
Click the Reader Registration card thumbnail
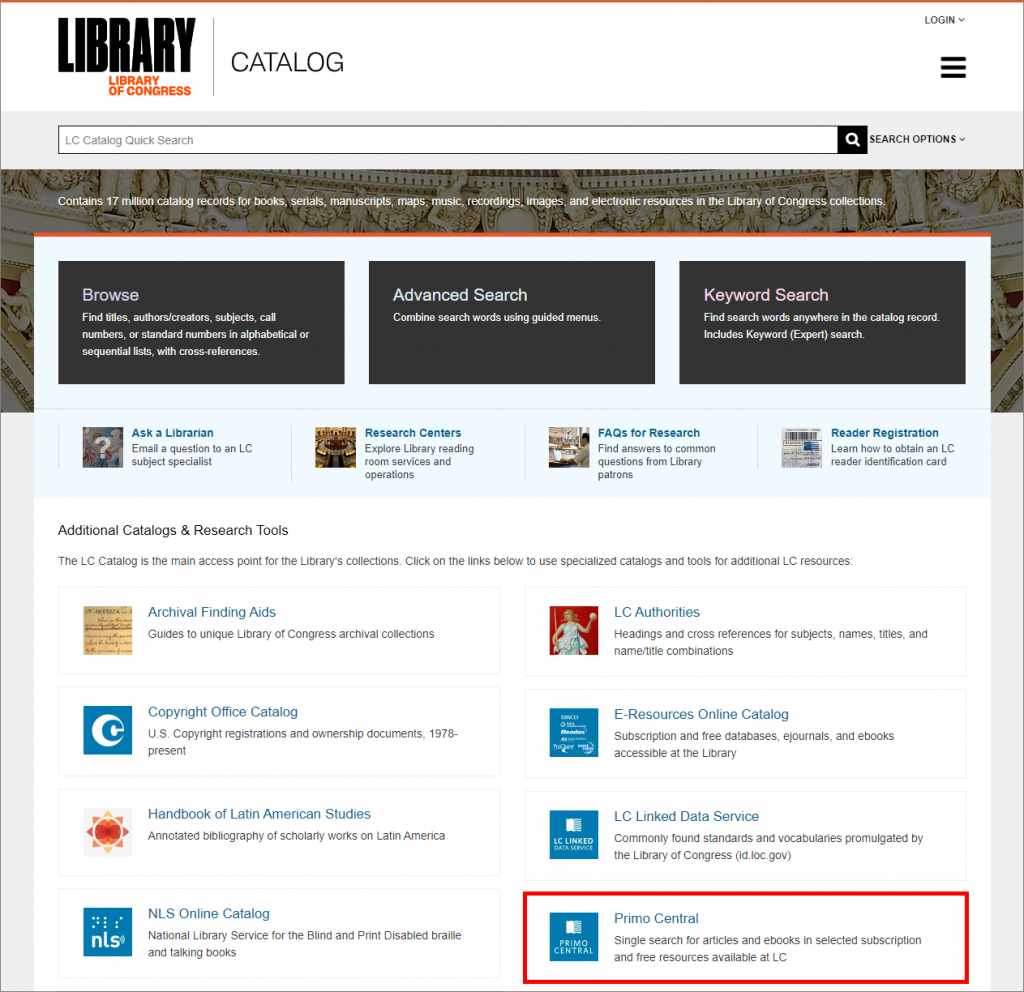pos(801,447)
